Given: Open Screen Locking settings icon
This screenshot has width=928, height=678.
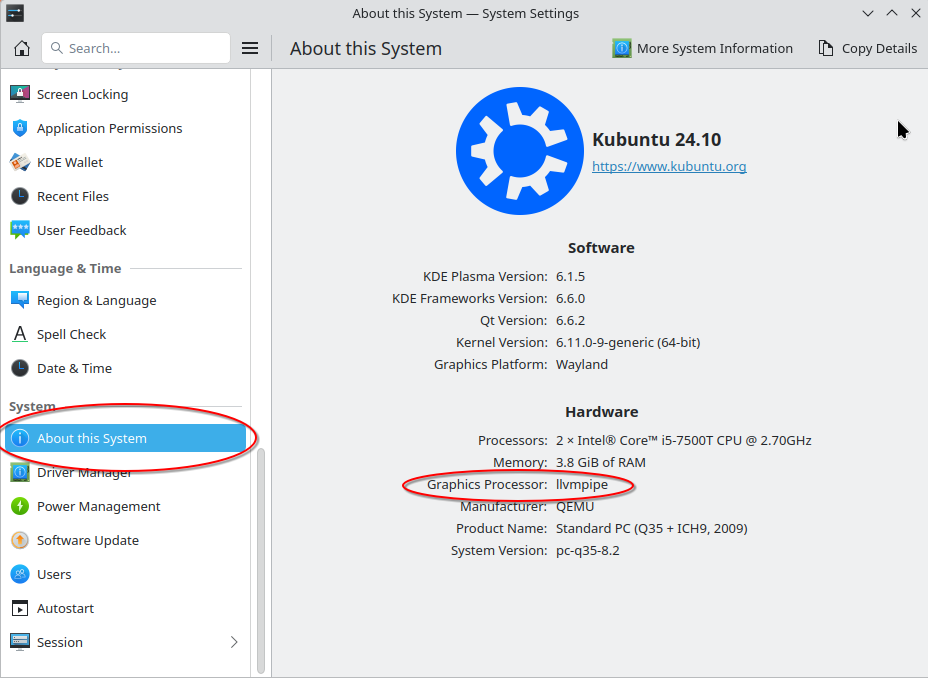Looking at the screenshot, I should (20, 94).
